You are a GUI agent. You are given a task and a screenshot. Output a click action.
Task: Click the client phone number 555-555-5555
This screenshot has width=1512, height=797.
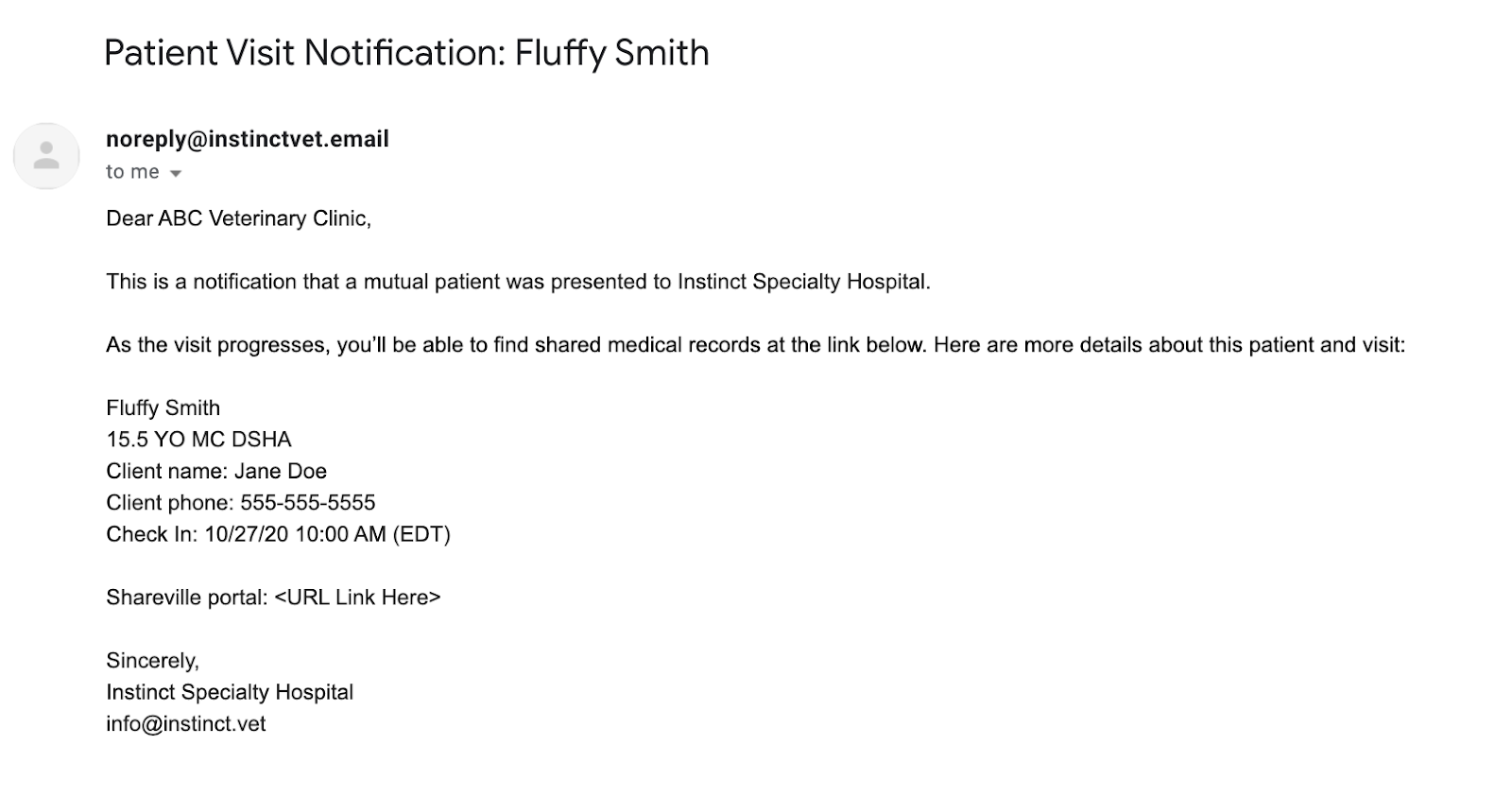click(308, 503)
